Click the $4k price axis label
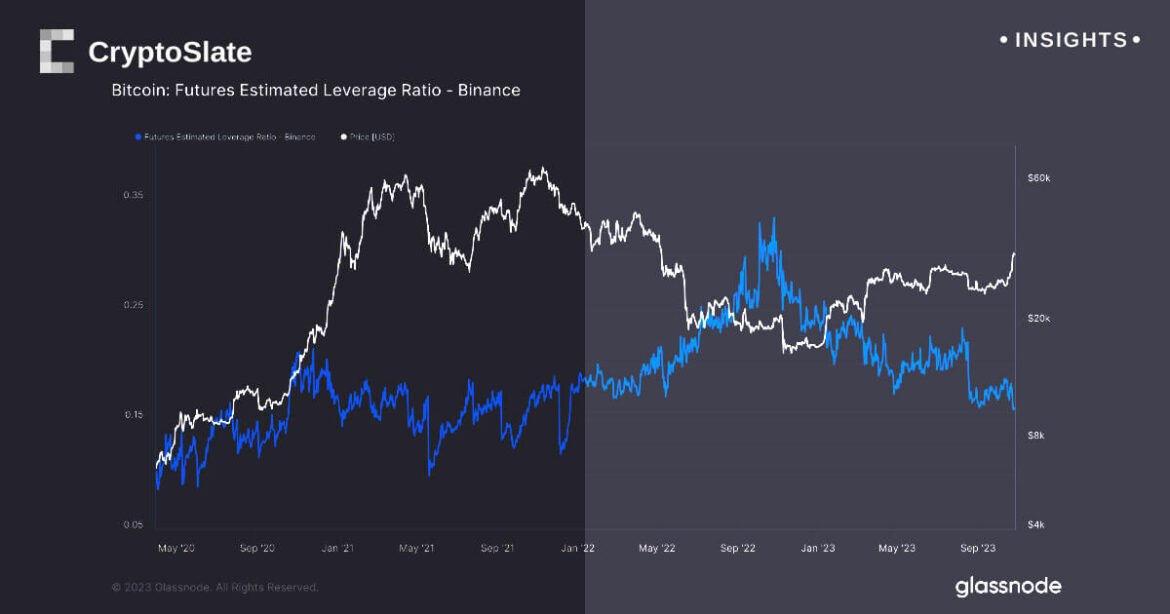 point(1036,525)
